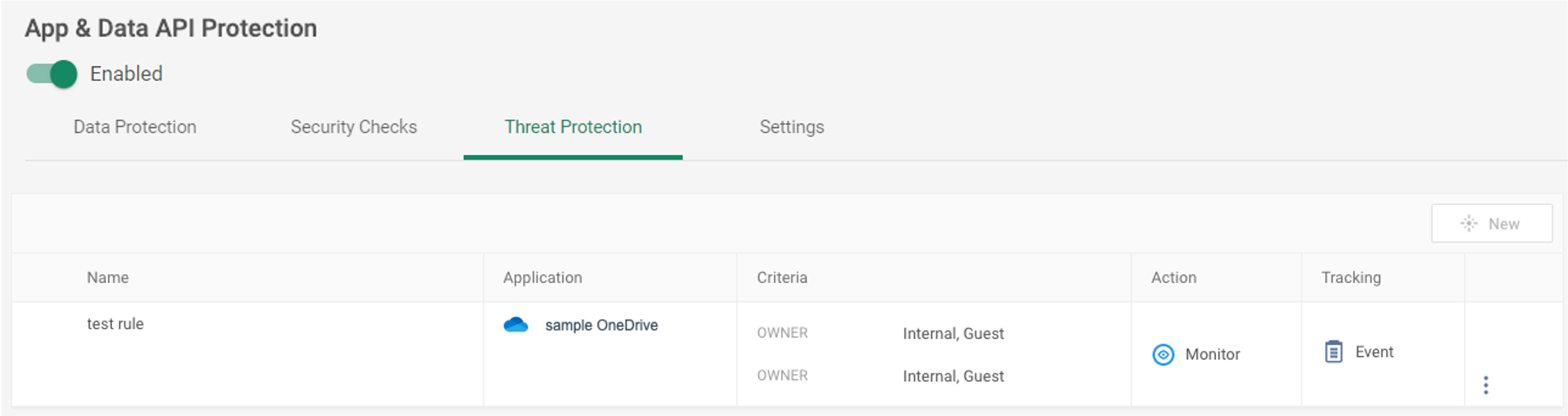The image size is (1568, 416).
Task: Click the Monitor eye icon
Action: click(x=1162, y=354)
